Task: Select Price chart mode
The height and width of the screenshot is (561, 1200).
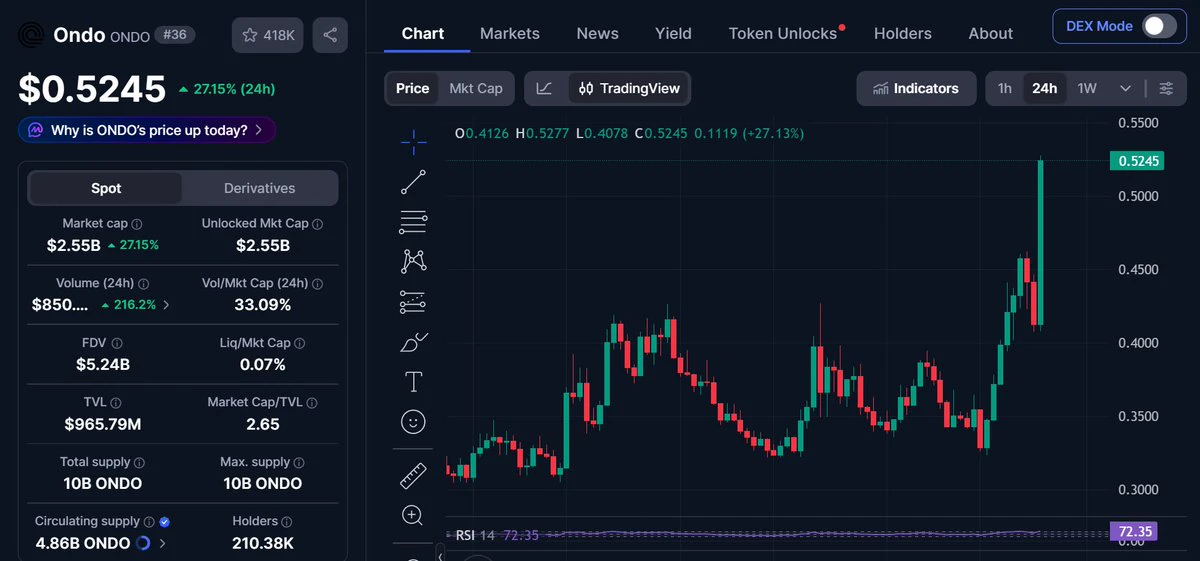Action: point(412,88)
